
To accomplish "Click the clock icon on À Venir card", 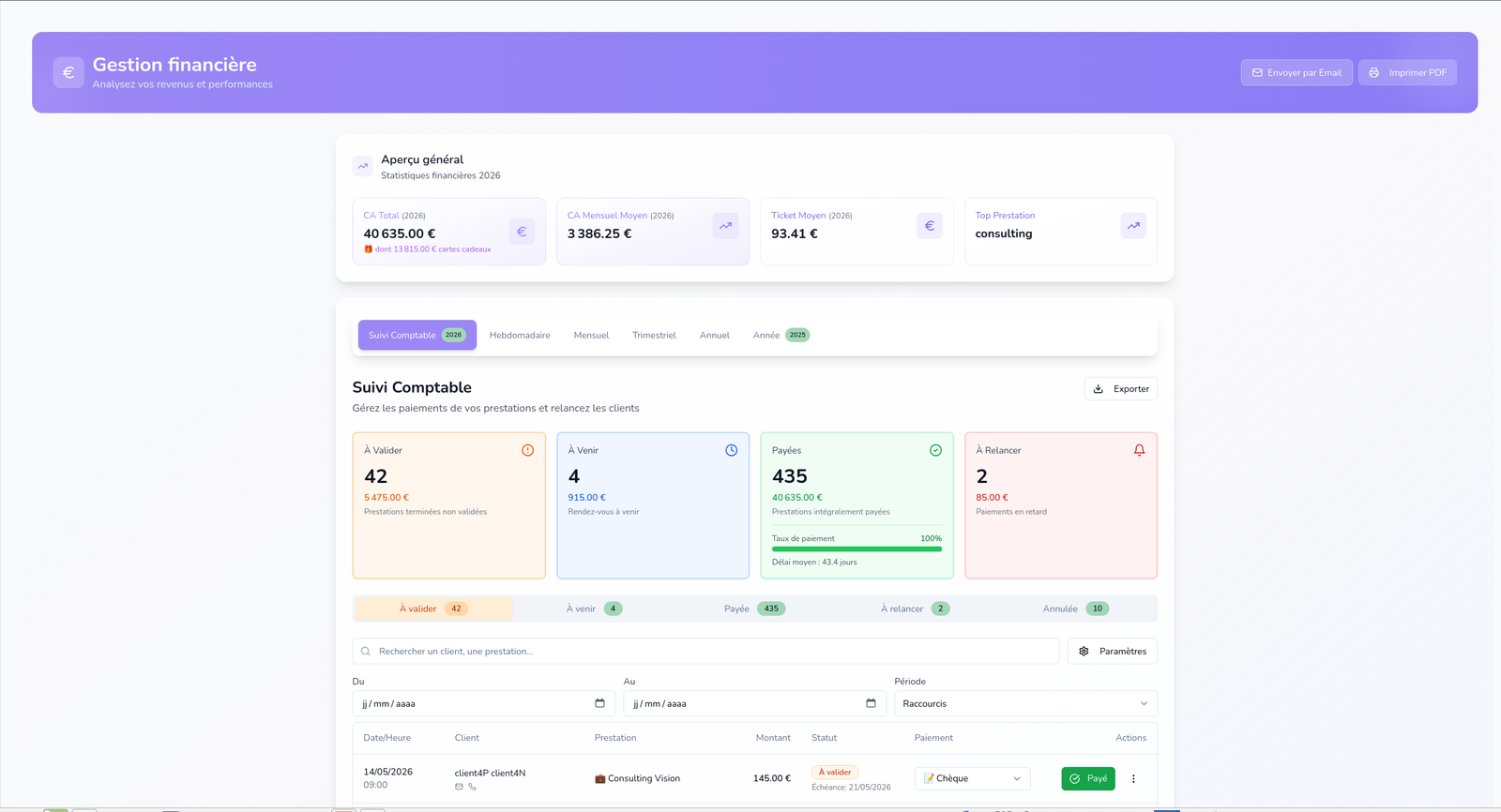I will [732, 450].
